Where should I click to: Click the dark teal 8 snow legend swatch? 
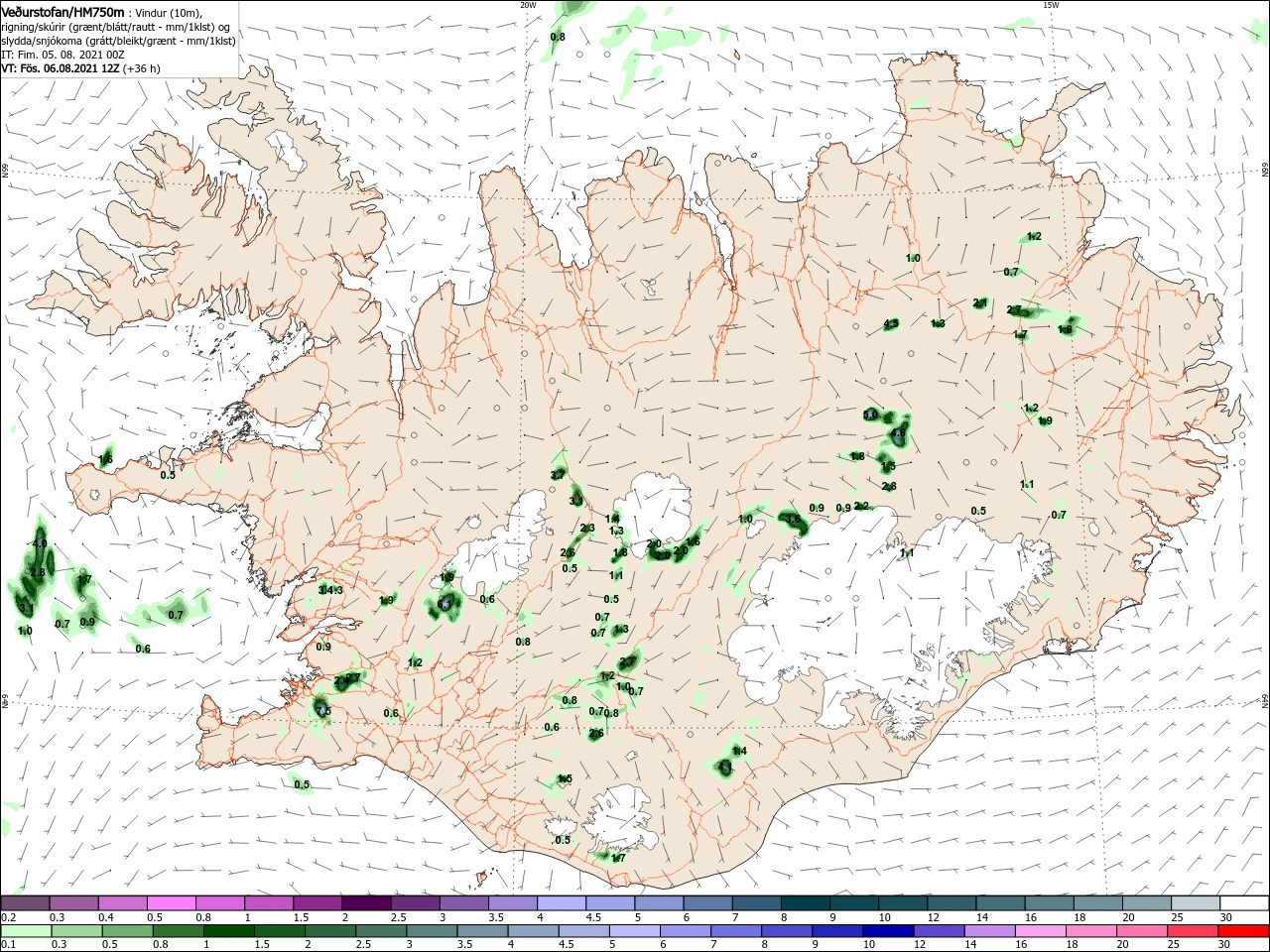coord(806,902)
